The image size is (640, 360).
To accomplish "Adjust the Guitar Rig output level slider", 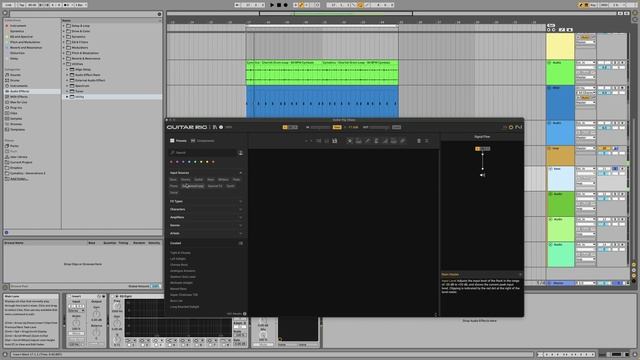I will click(380, 127).
